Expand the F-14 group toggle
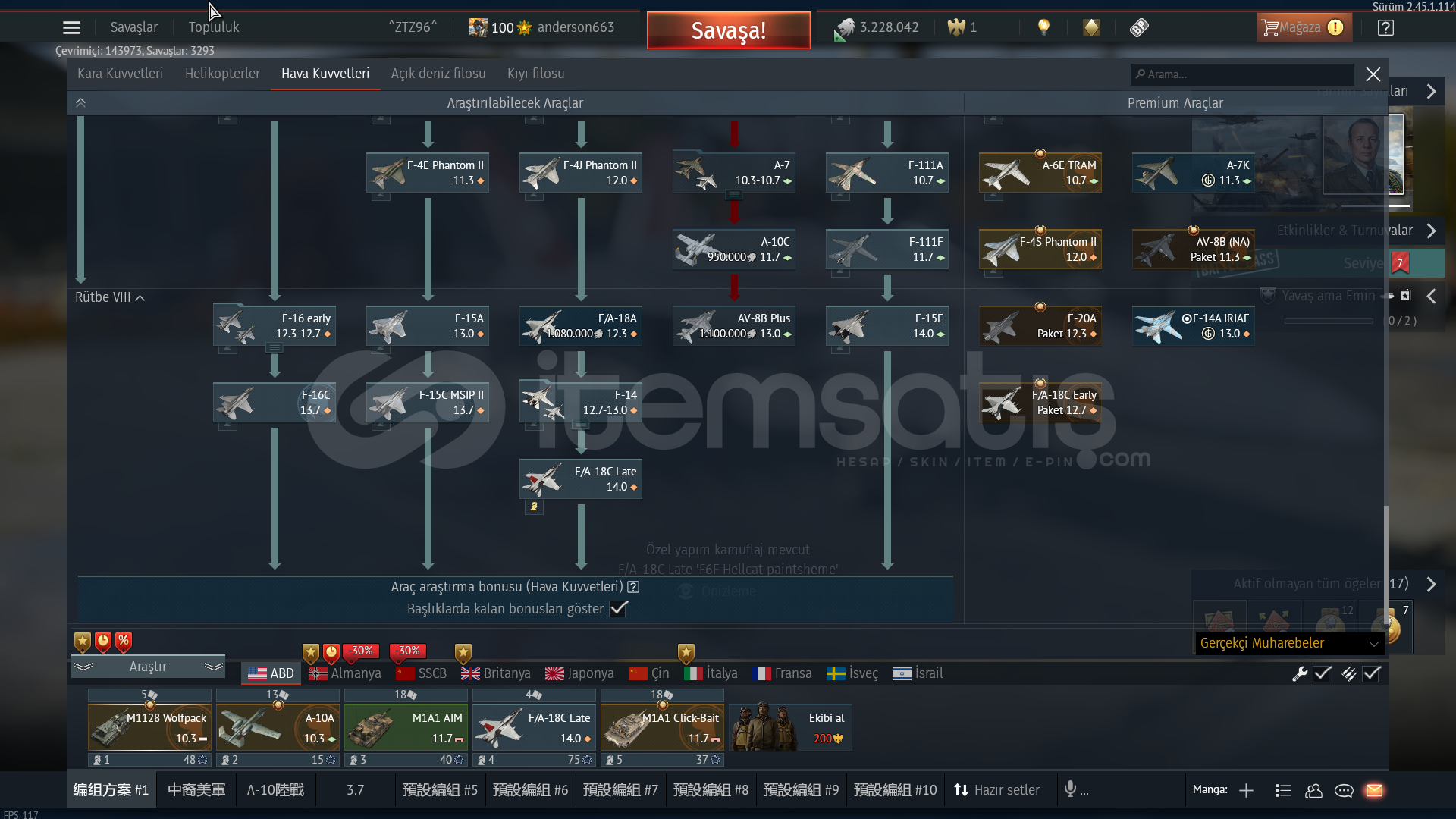Image resolution: width=1456 pixels, height=819 pixels. [581, 425]
